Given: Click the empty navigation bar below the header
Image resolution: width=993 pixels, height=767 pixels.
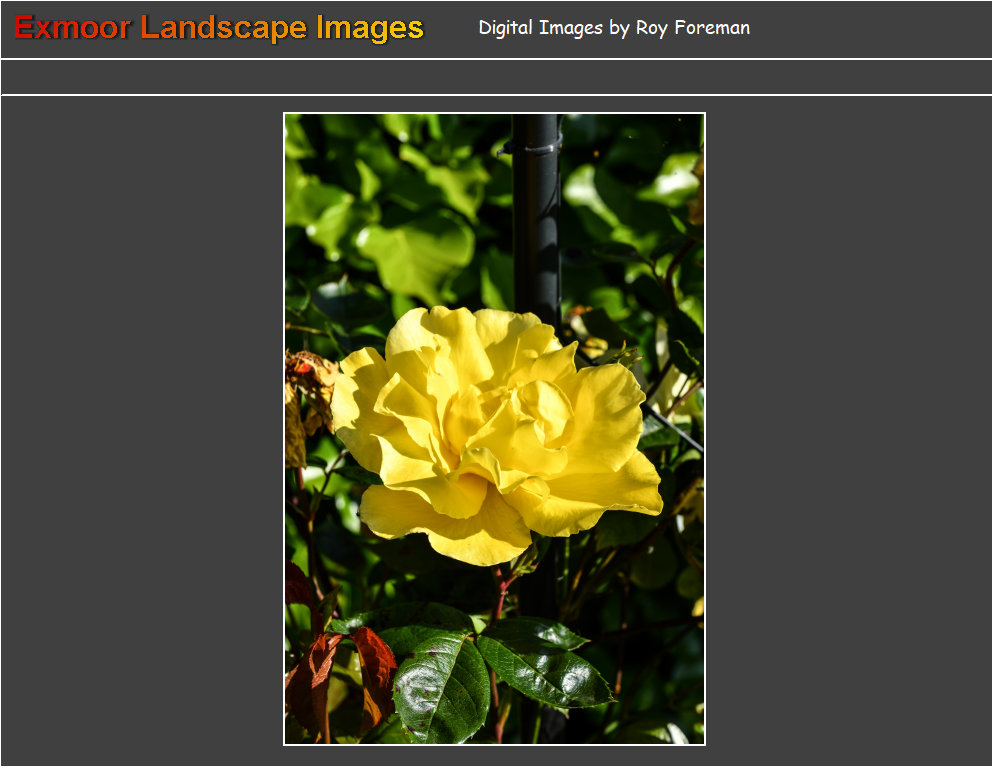Looking at the screenshot, I should pos(496,77).
